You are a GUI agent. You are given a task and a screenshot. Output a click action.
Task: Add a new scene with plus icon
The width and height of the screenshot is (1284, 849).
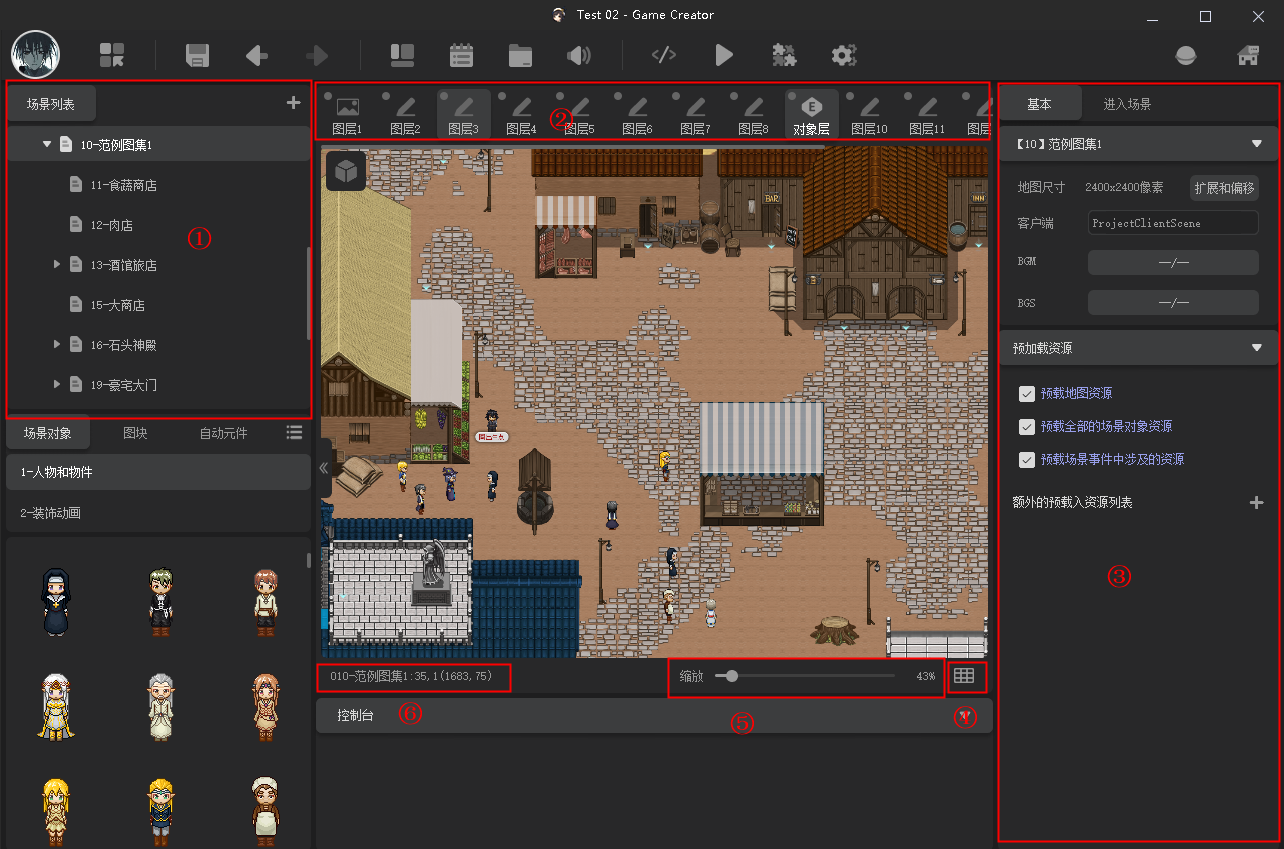[x=293, y=103]
